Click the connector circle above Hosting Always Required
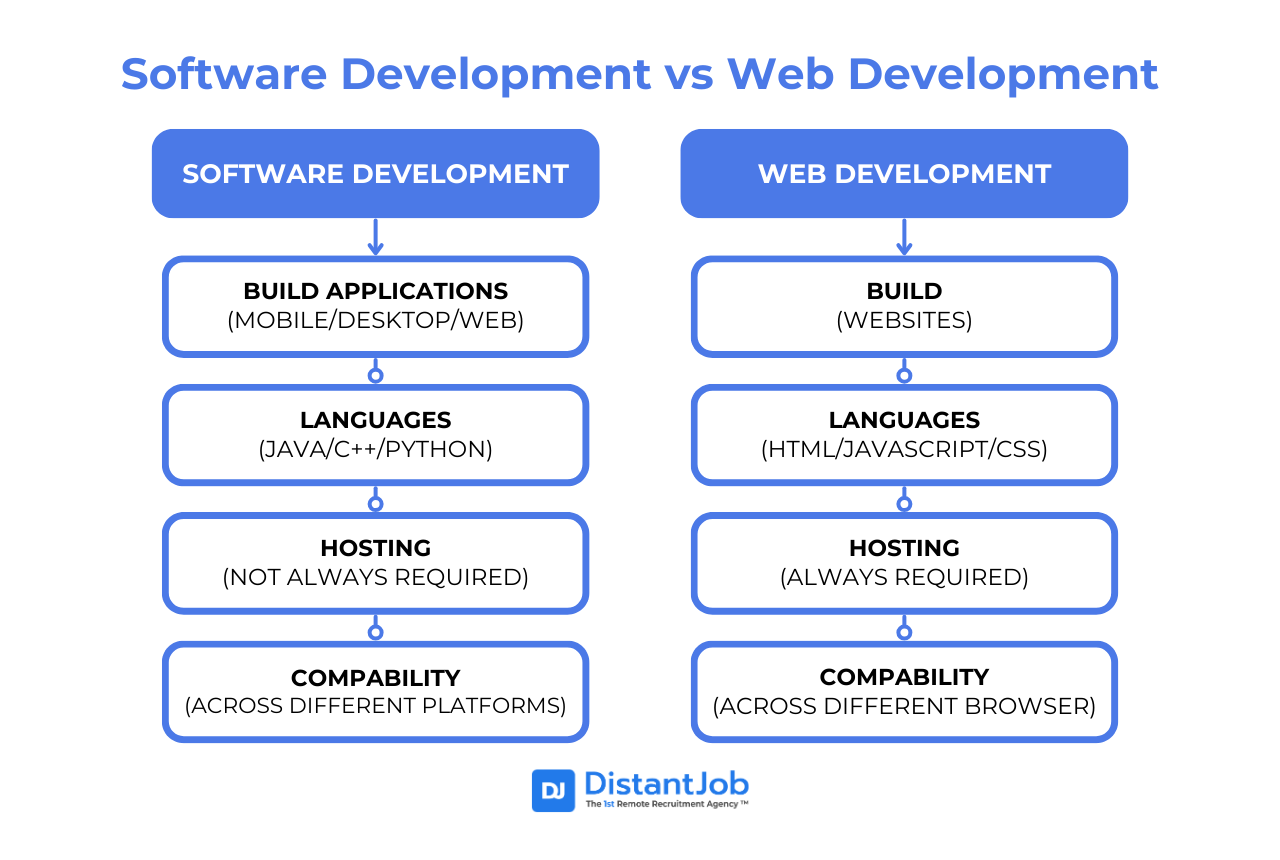 tap(904, 502)
